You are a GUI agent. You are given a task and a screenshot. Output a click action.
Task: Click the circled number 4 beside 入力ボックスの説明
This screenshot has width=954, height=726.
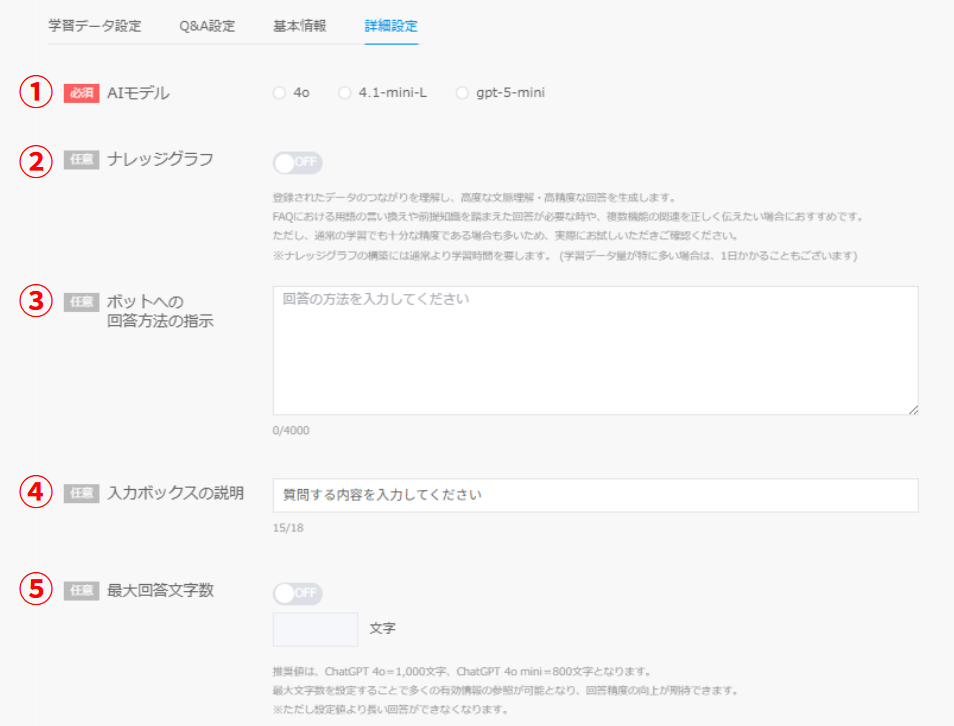[x=35, y=492]
